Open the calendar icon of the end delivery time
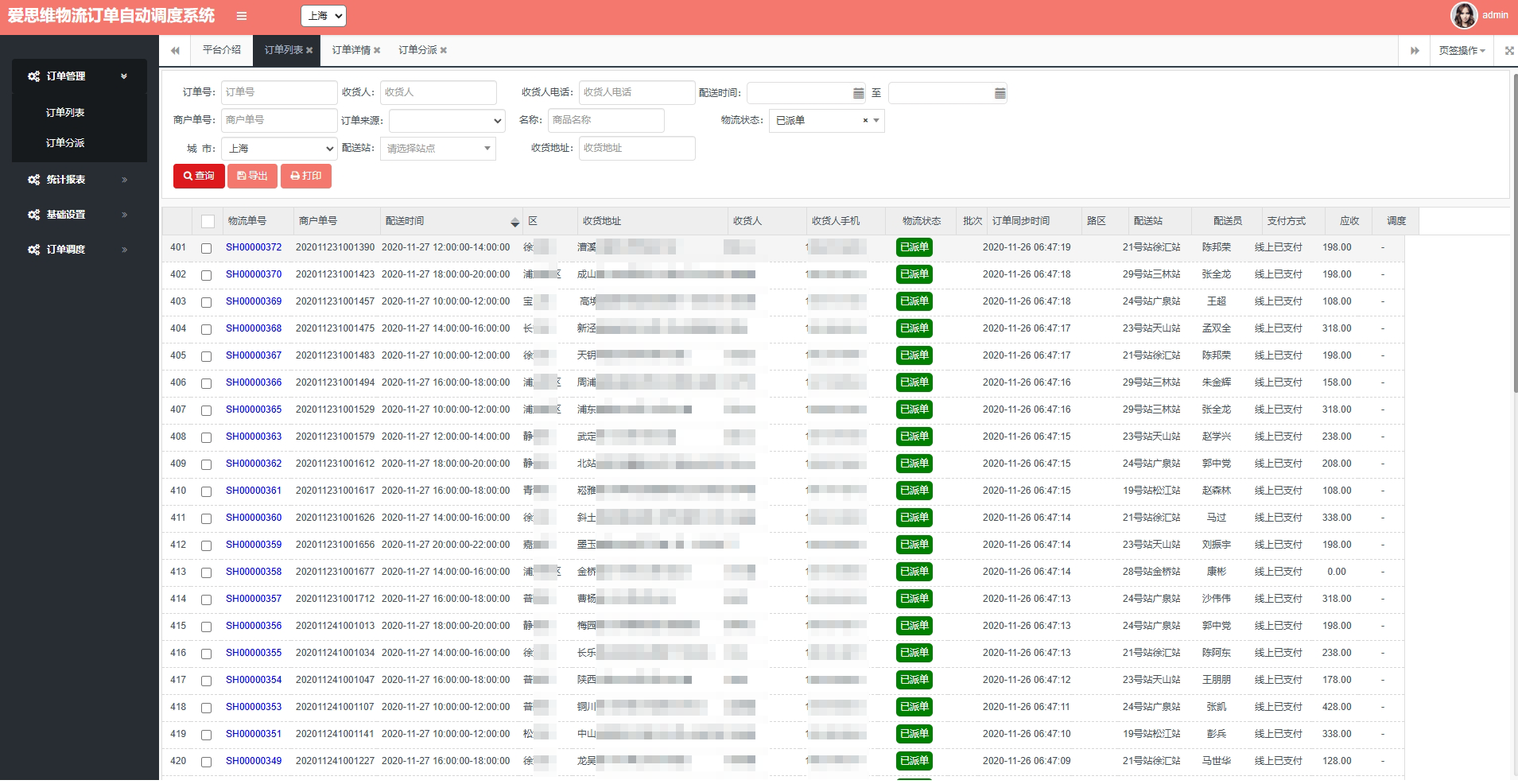Image resolution: width=1518 pixels, height=784 pixels. point(1000,93)
